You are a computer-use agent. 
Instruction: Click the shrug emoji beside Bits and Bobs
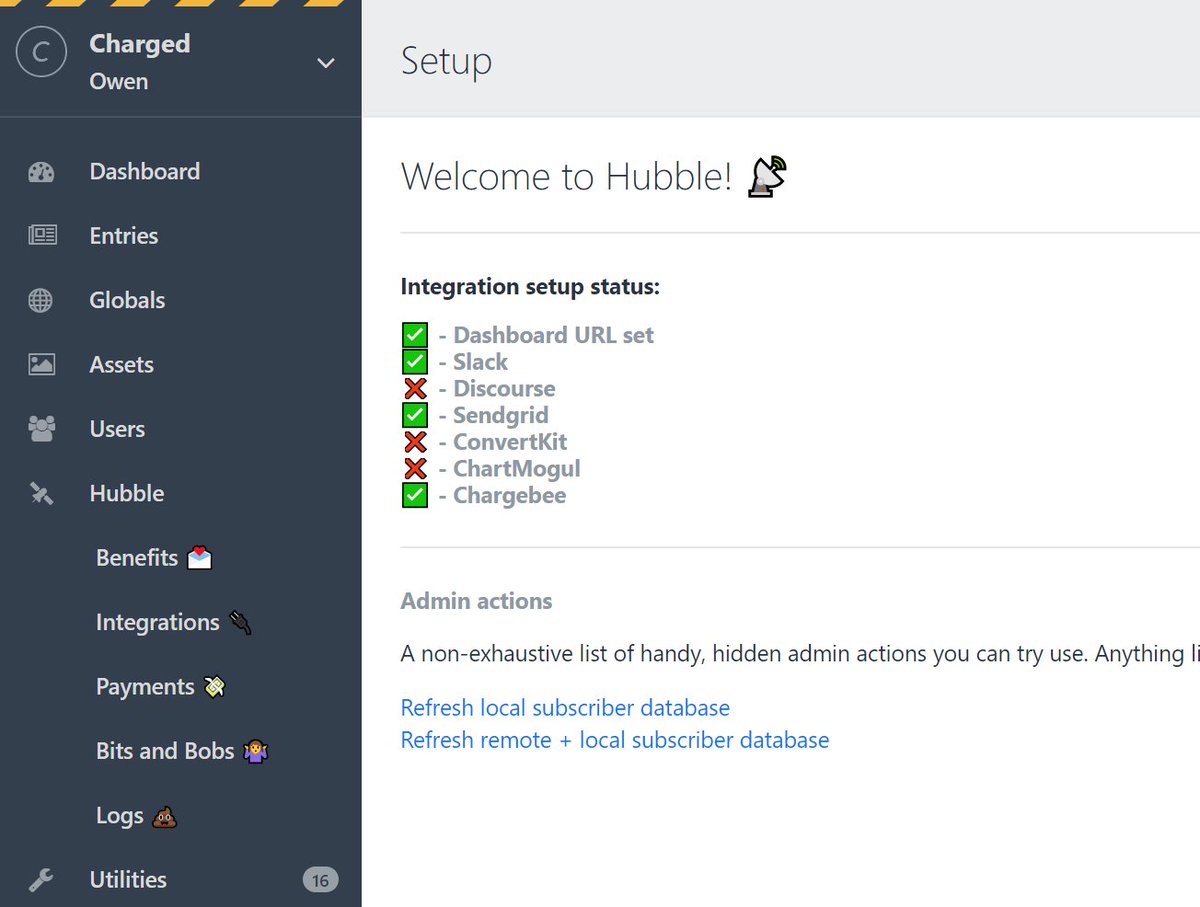tap(256, 751)
